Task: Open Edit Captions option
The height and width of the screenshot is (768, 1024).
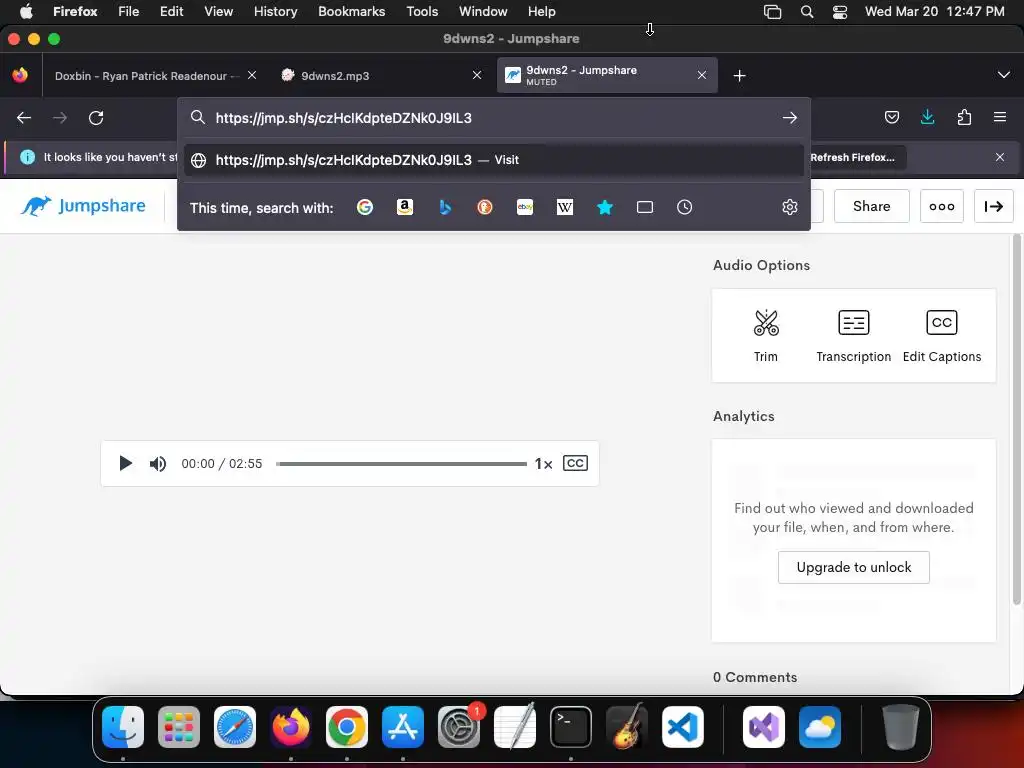Action: pos(942,336)
